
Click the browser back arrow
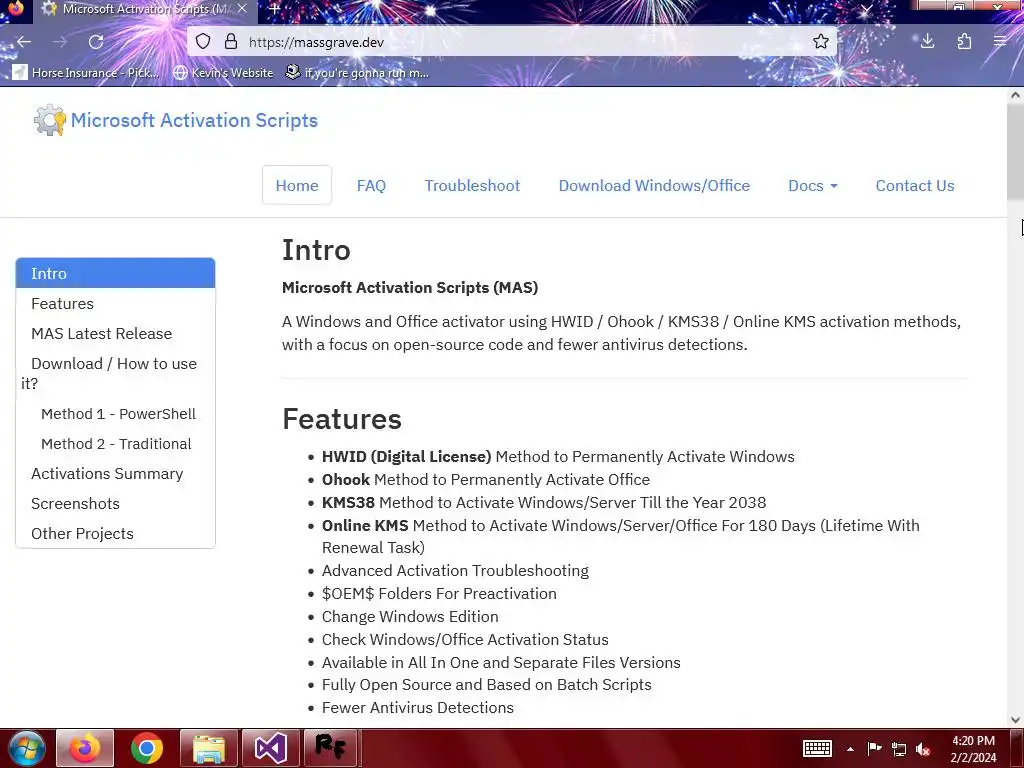(x=24, y=42)
